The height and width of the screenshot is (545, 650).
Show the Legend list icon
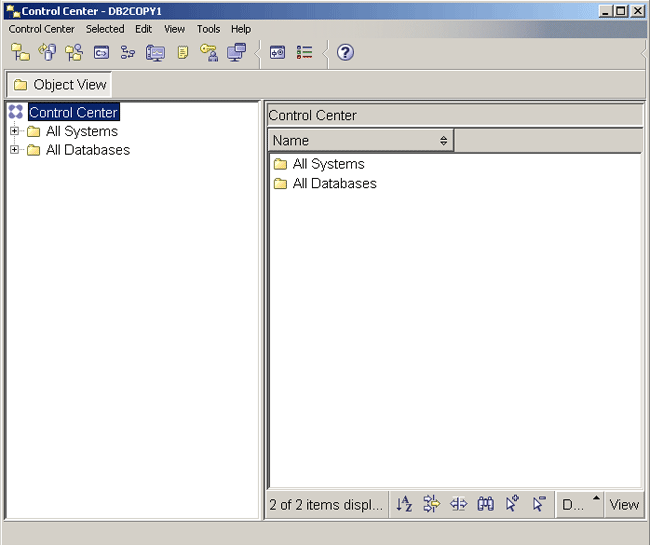coord(304,53)
